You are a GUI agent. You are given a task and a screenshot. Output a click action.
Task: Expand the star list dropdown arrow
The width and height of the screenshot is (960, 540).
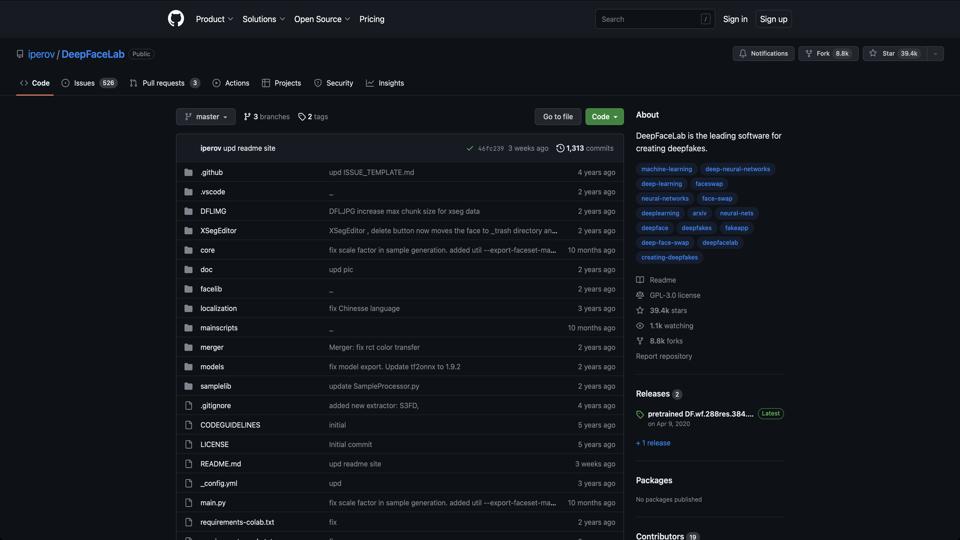[935, 53]
